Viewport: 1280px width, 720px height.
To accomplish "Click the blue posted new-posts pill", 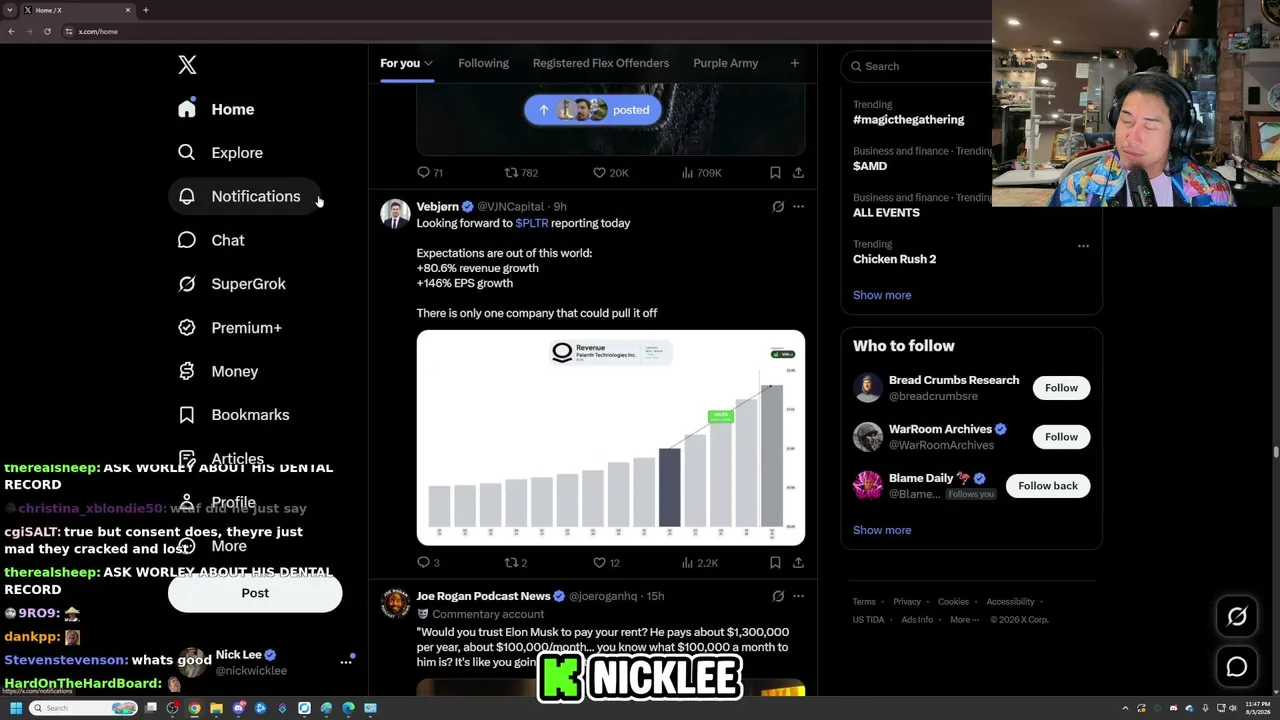I will click(x=593, y=110).
